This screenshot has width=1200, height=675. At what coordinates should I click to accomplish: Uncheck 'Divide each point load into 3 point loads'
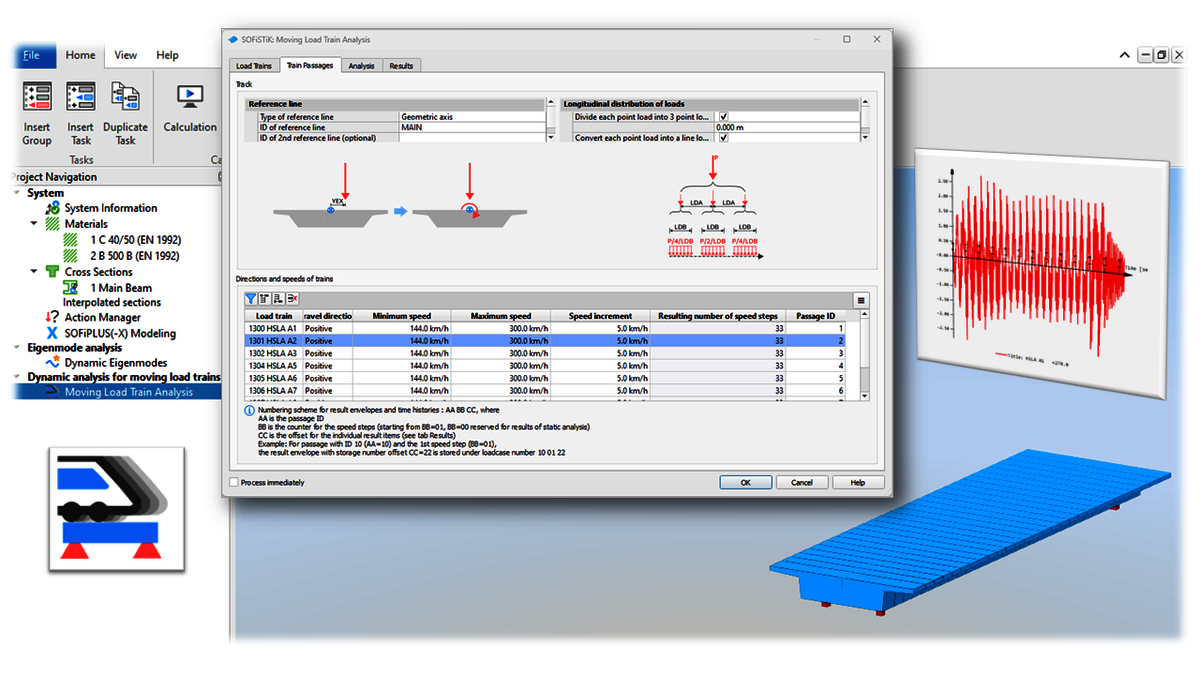(723, 117)
